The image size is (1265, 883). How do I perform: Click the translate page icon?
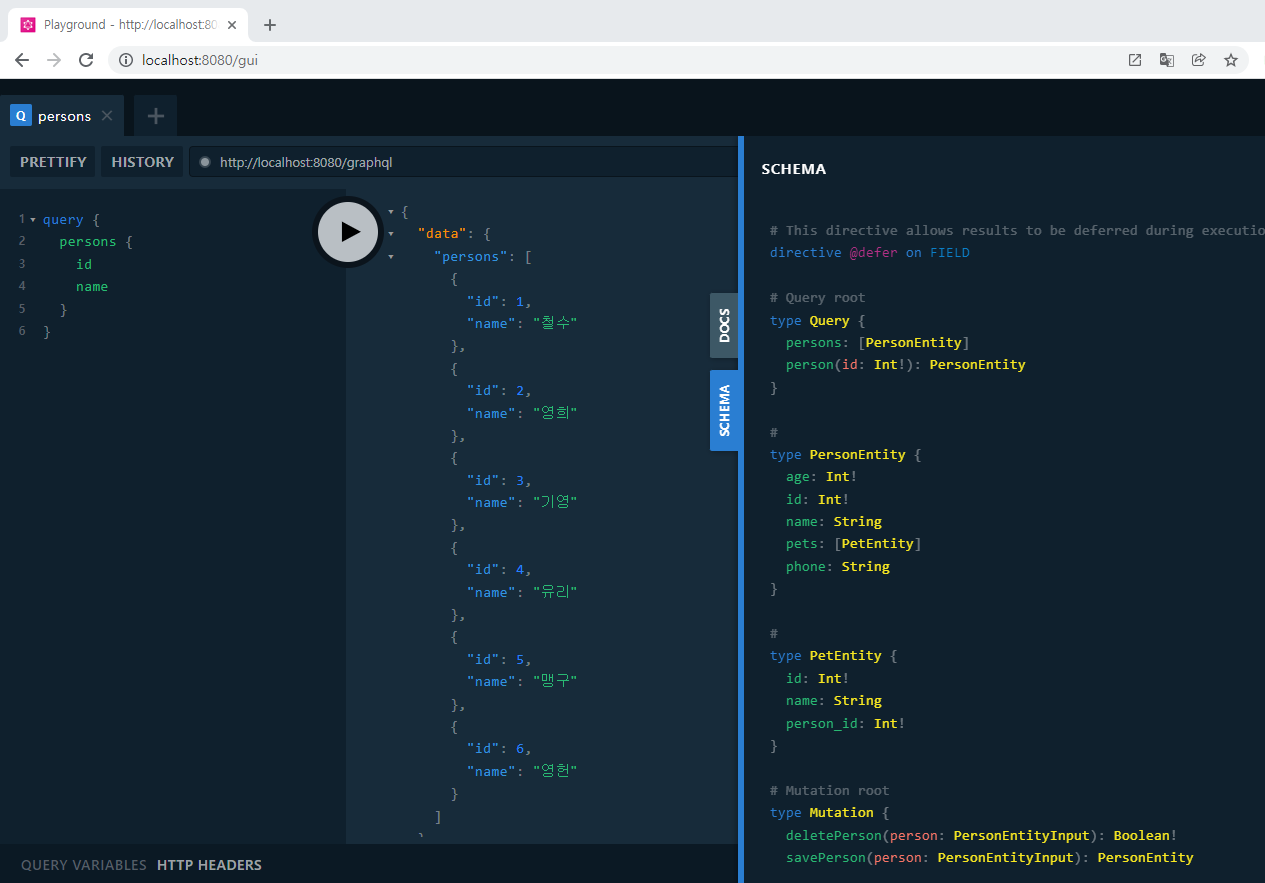[x=1167, y=60]
